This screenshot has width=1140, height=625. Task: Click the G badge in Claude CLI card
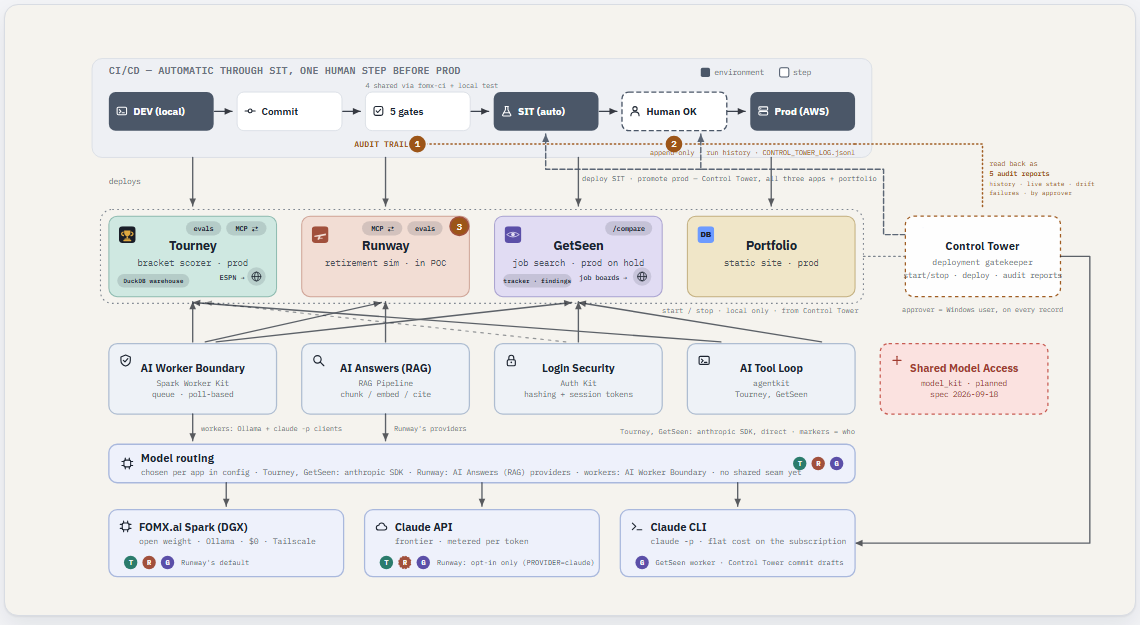click(x=642, y=562)
